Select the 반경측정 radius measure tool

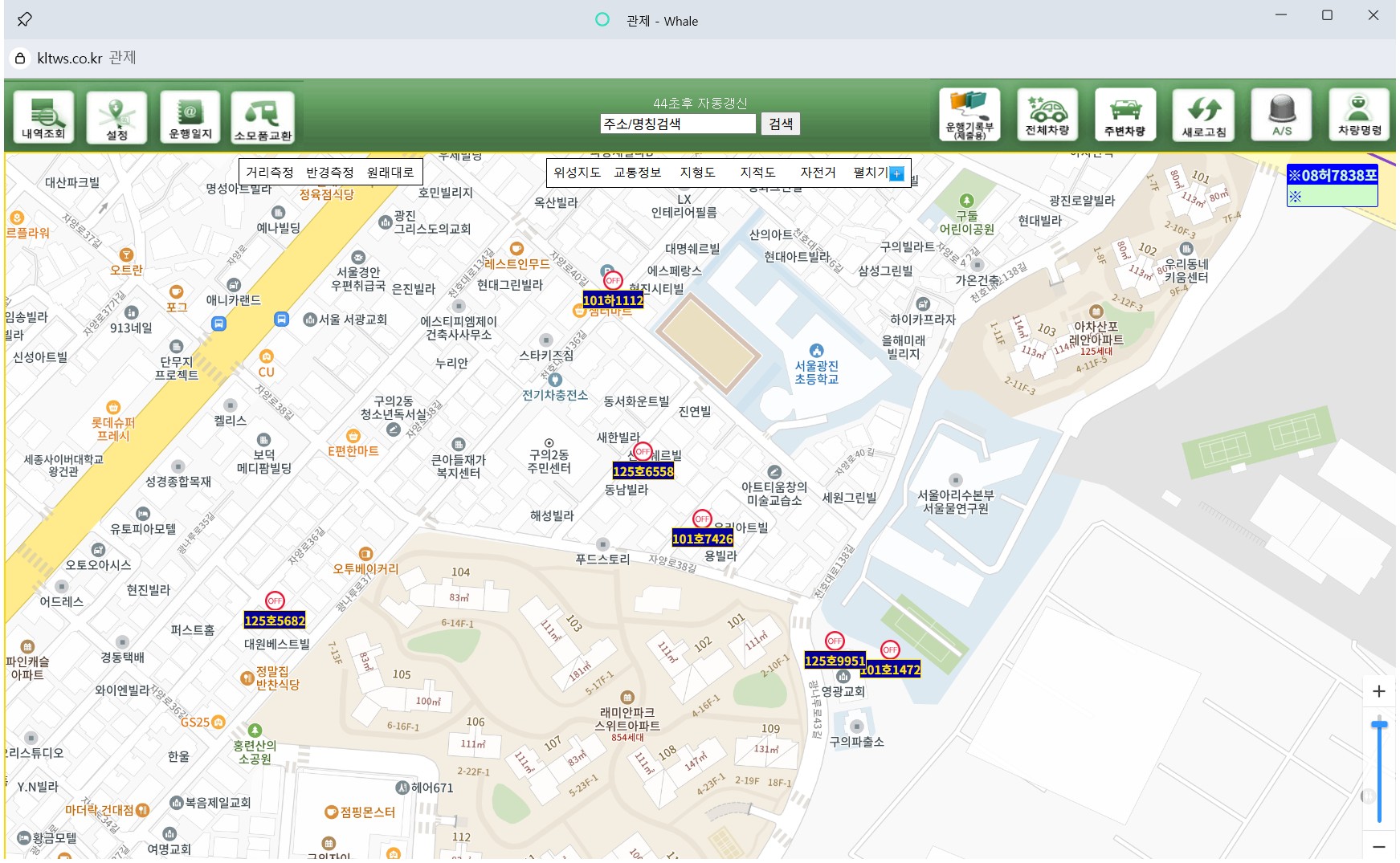(x=330, y=173)
